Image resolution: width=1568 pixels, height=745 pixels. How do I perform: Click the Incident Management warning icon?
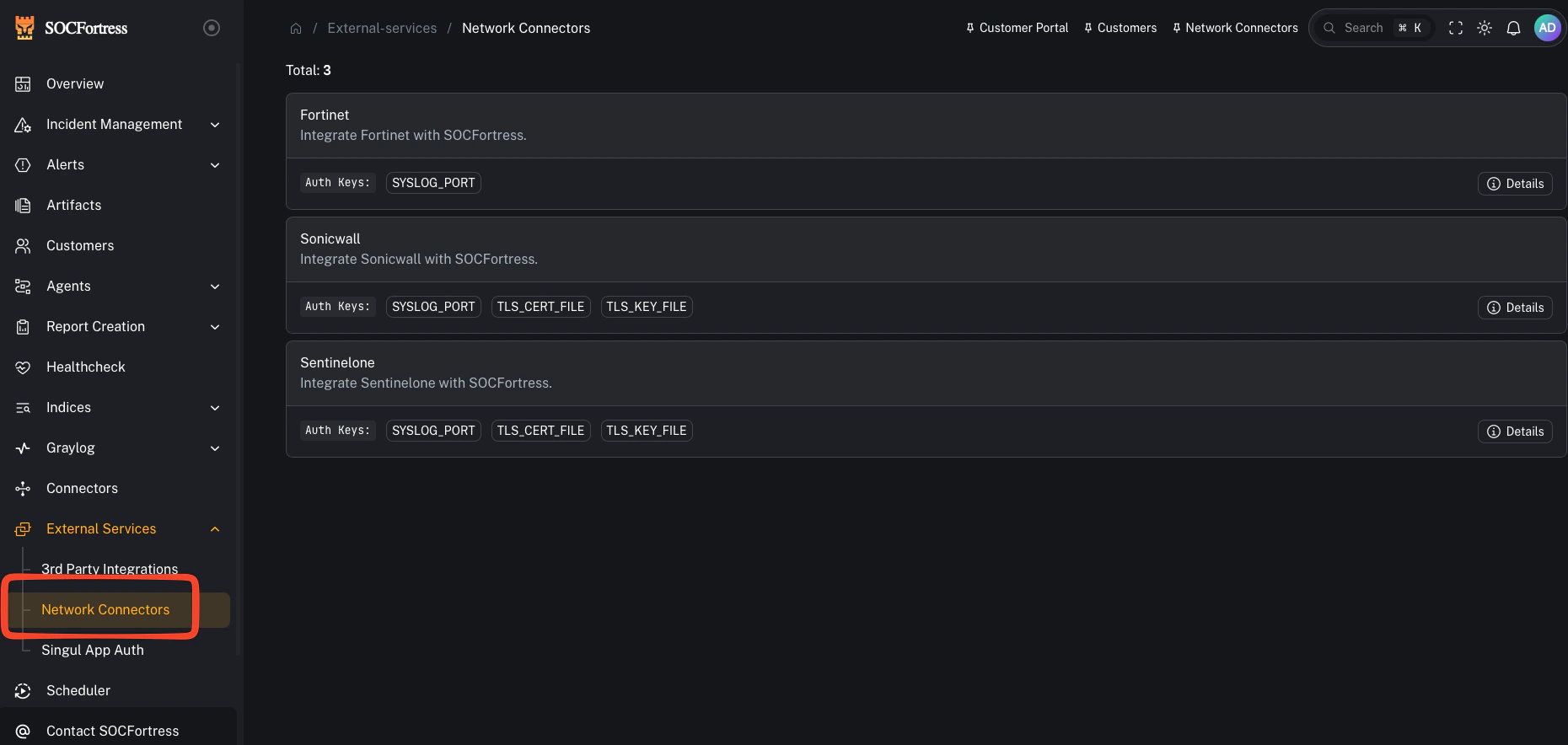tap(23, 125)
